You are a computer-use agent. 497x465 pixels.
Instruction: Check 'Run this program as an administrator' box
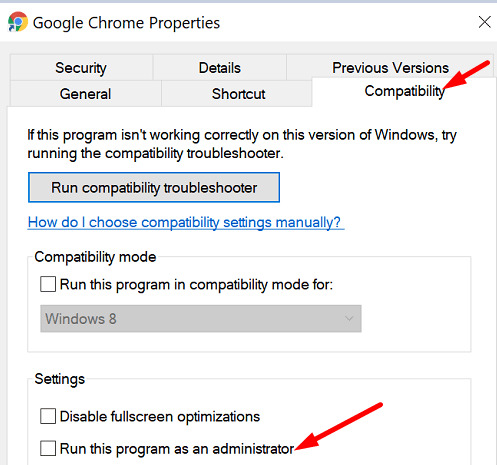pos(48,448)
